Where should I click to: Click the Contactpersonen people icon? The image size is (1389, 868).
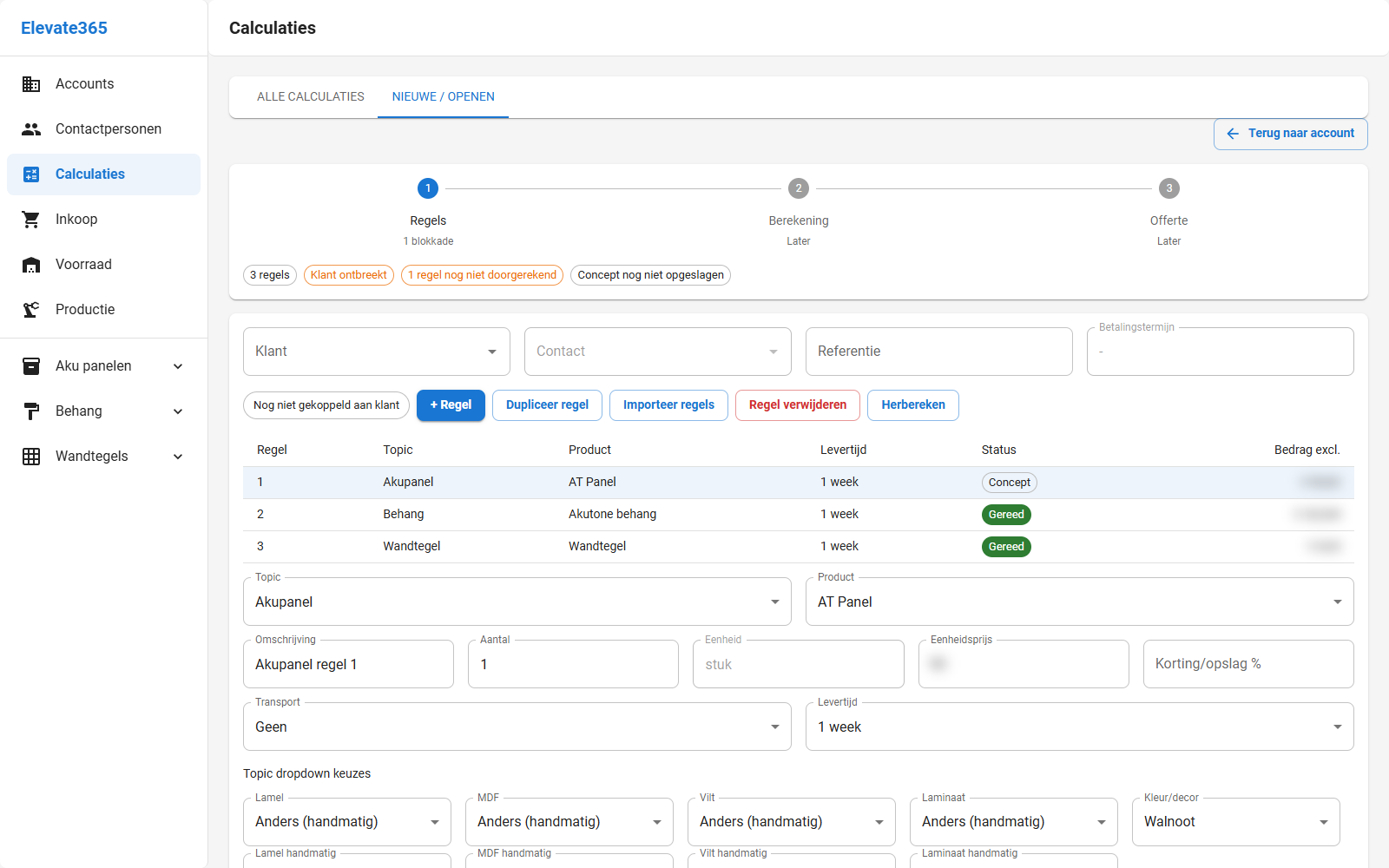click(31, 129)
